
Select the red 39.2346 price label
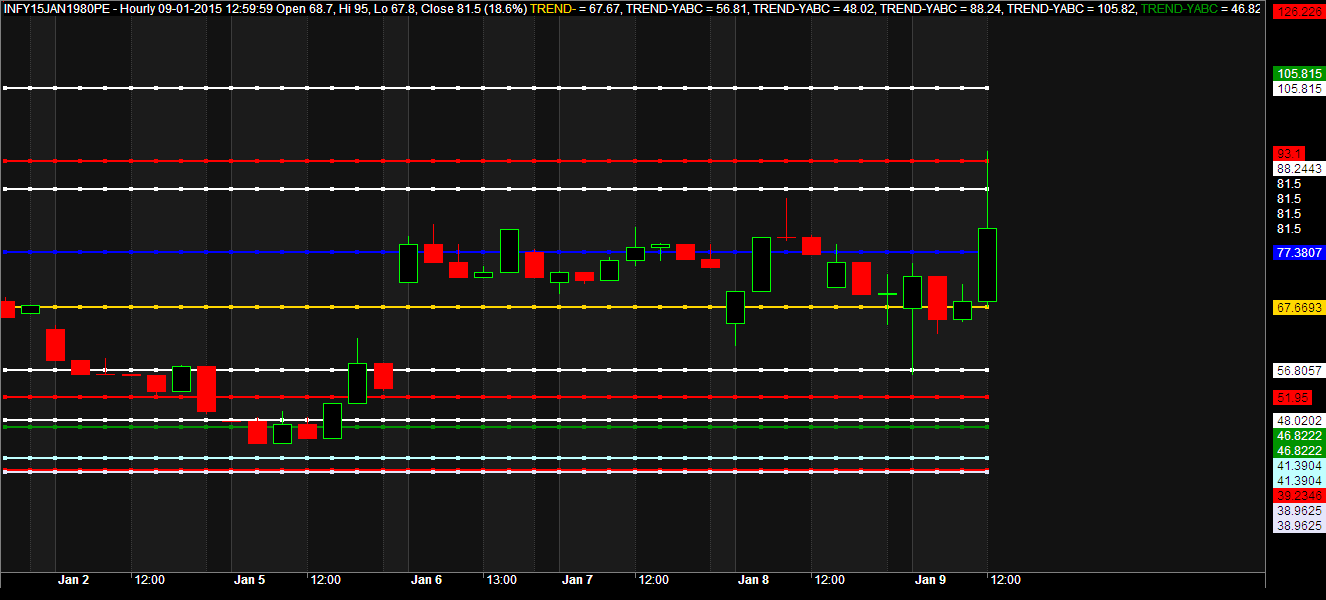(1299, 496)
